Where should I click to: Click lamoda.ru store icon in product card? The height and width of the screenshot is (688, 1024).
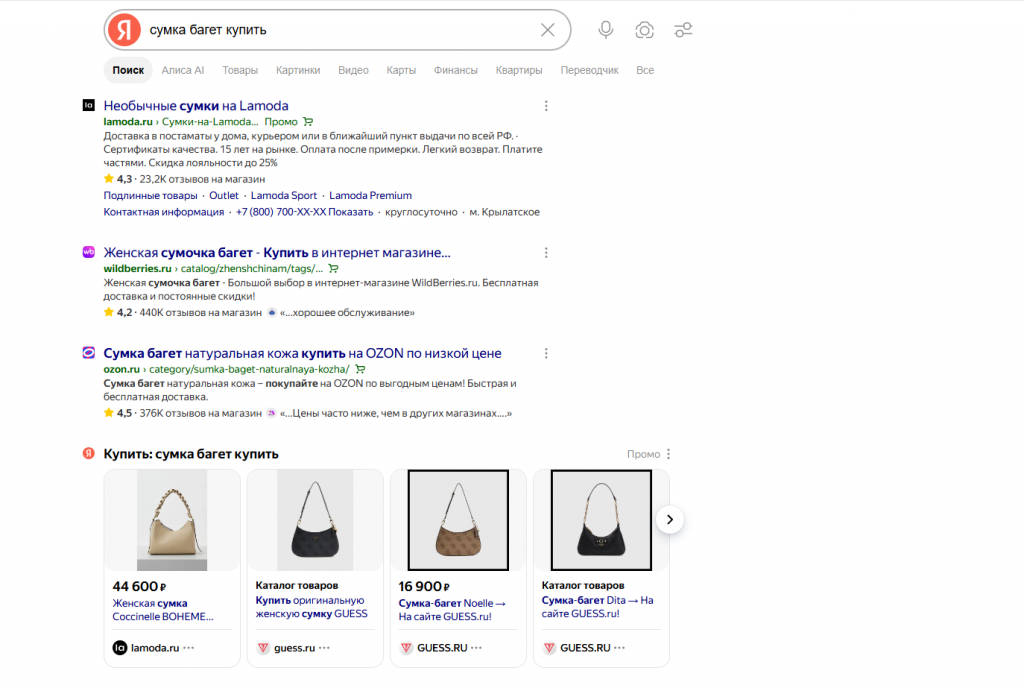[x=120, y=648]
